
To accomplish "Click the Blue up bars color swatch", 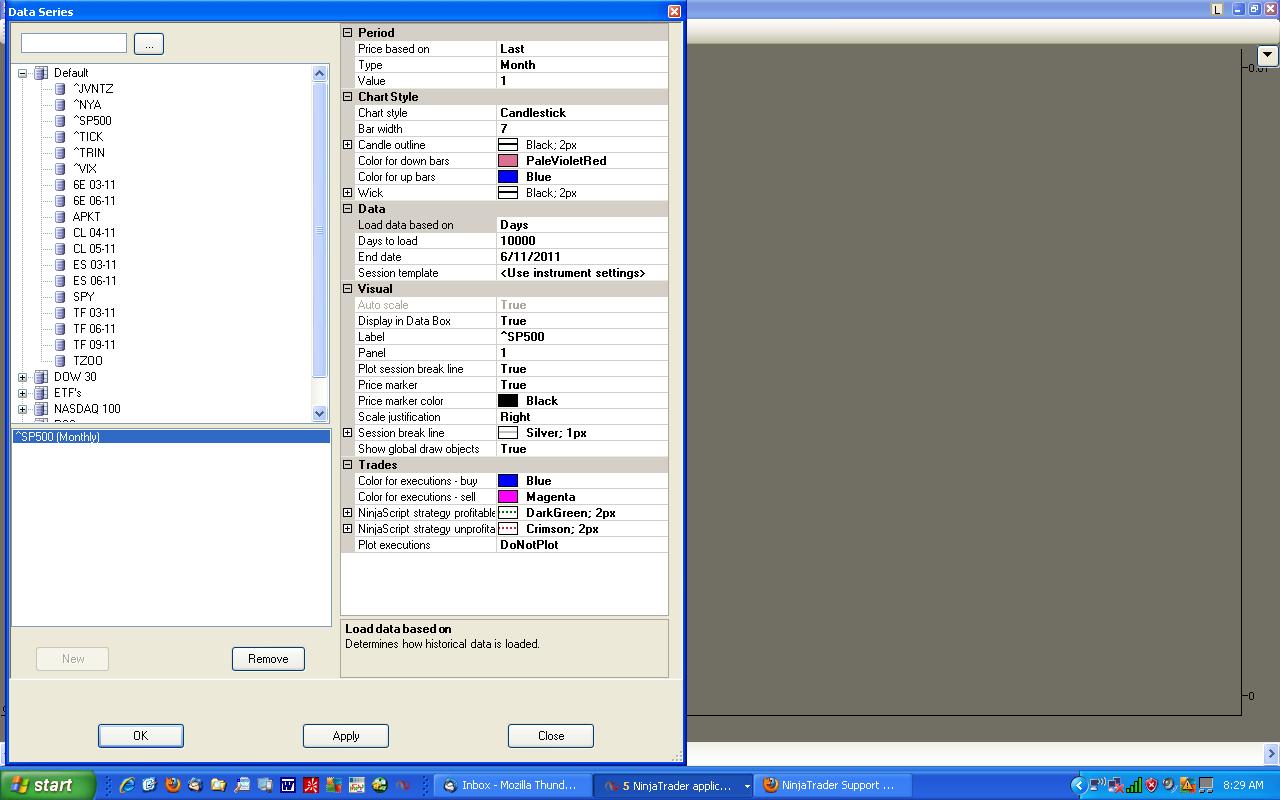I will (x=508, y=177).
